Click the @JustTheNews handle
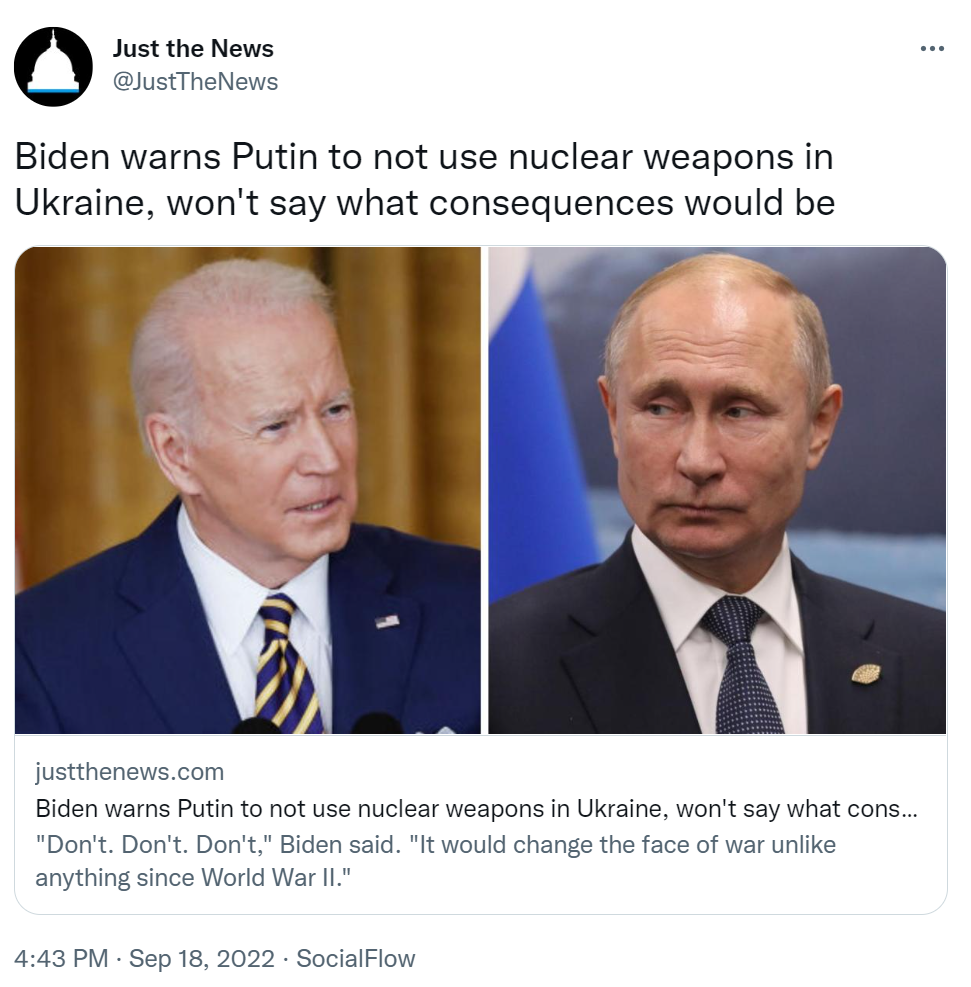 pos(195,82)
